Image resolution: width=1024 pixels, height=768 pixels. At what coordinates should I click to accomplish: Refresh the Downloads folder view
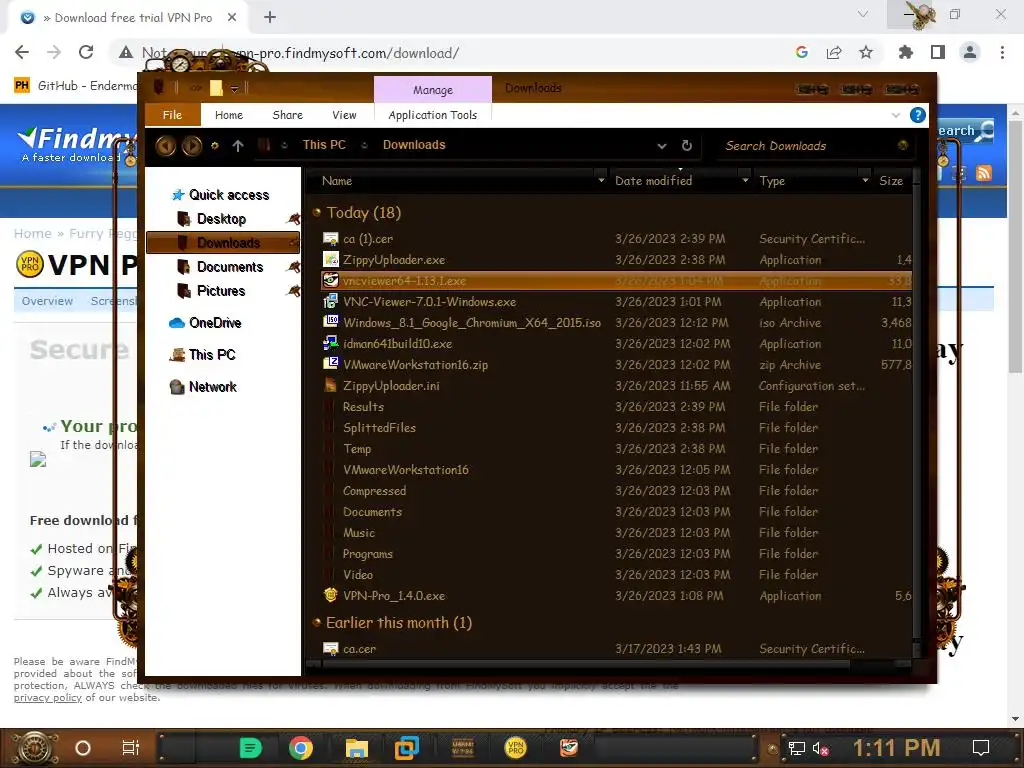pos(686,146)
